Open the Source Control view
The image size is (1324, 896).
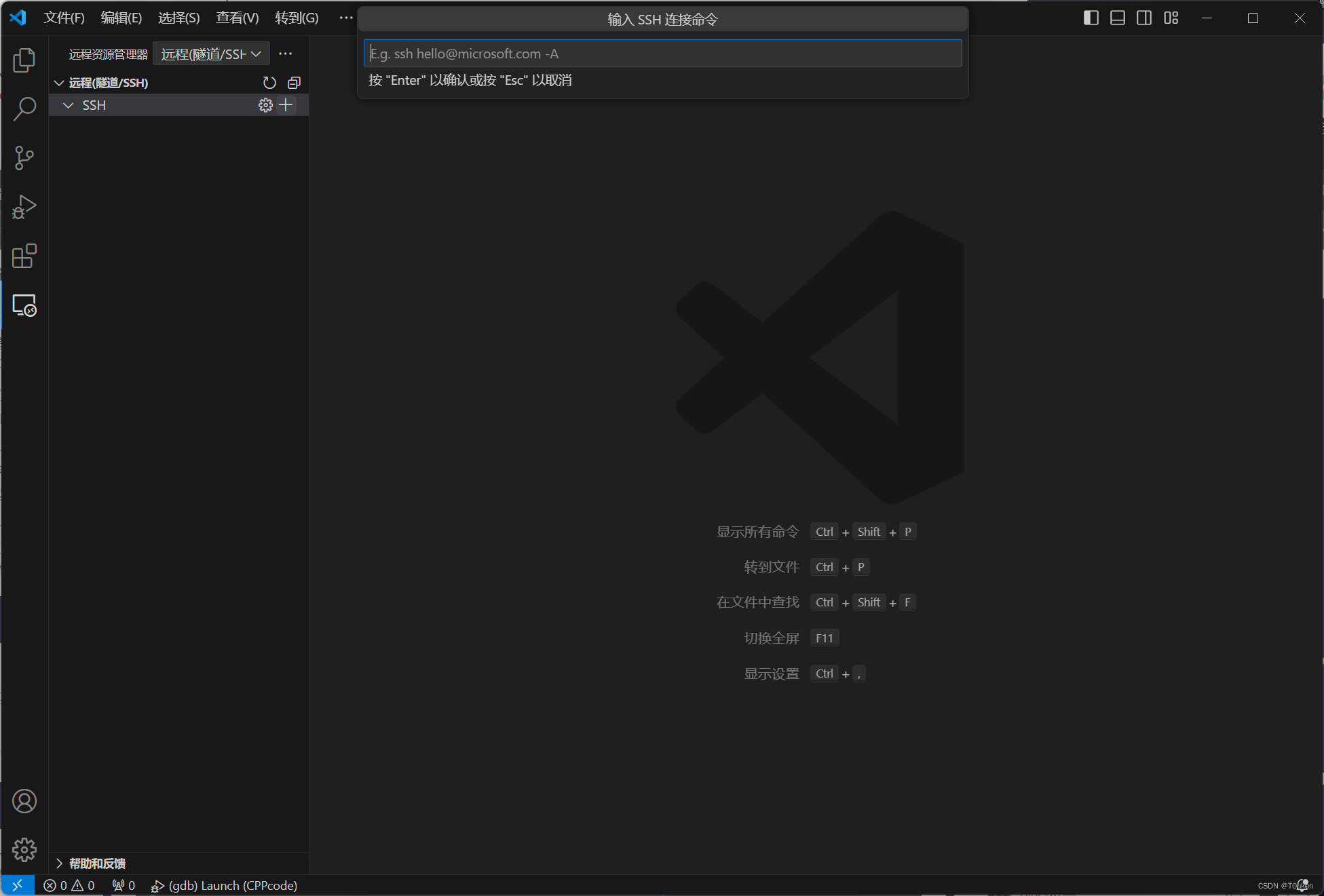[24, 158]
